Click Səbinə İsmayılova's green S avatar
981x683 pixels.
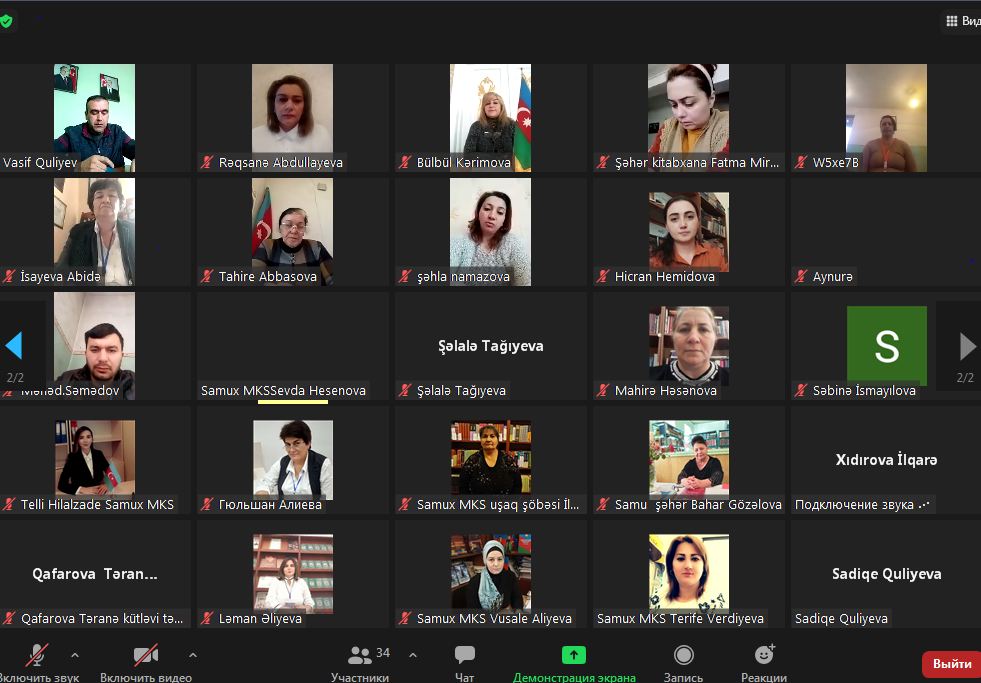click(886, 345)
